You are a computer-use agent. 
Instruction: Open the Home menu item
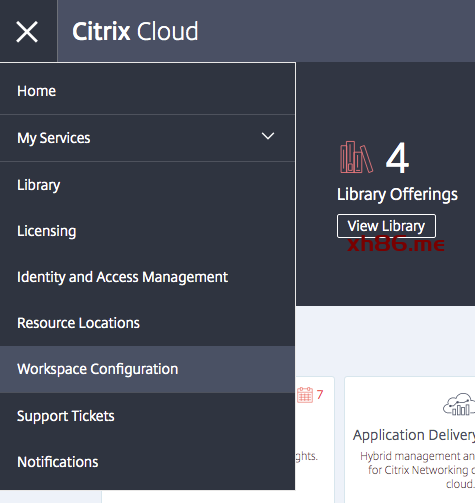[x=147, y=91]
